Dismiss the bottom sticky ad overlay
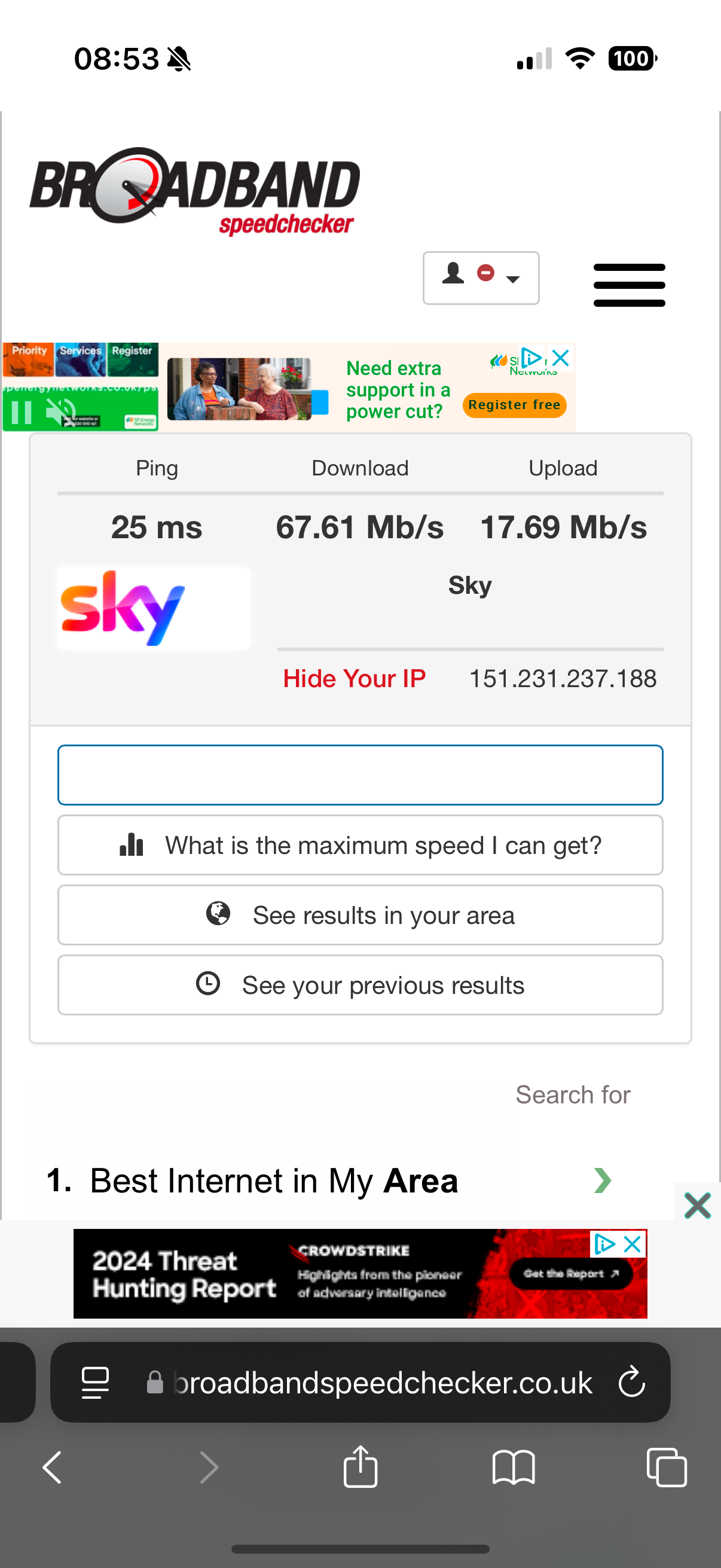 click(696, 1205)
